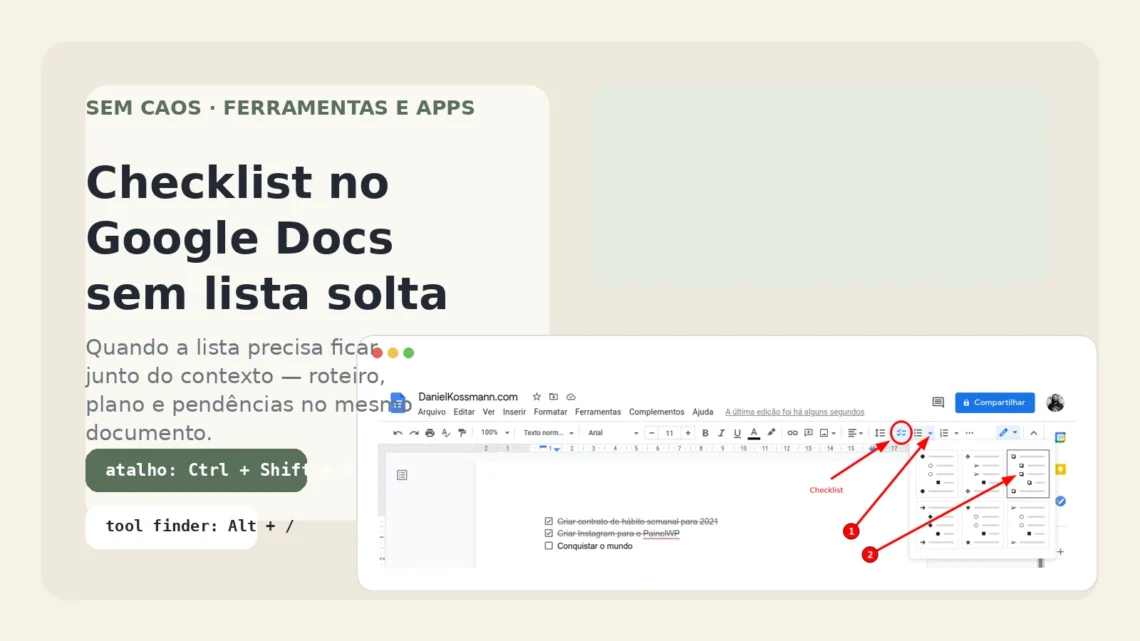Open the Arquivo menu
1140x641 pixels.
(432, 412)
